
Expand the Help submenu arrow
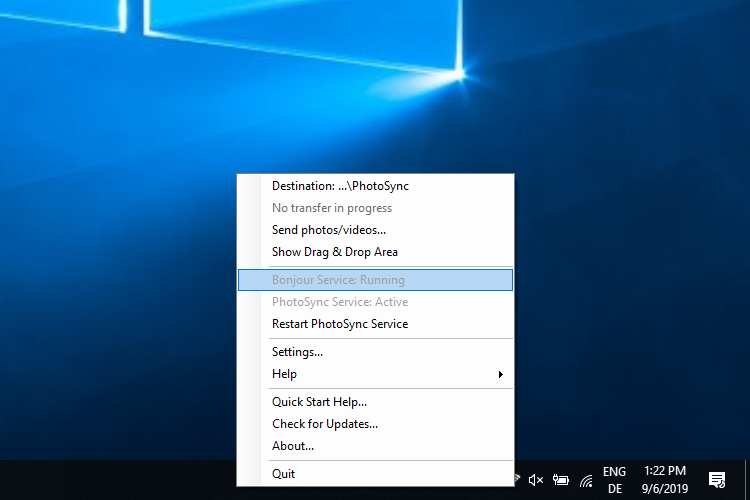(500, 374)
